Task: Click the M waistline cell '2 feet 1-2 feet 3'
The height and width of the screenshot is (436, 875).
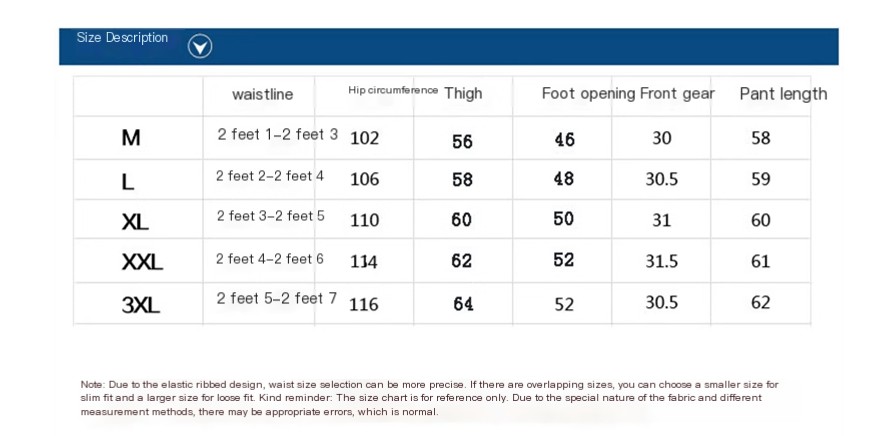Action: point(278,135)
